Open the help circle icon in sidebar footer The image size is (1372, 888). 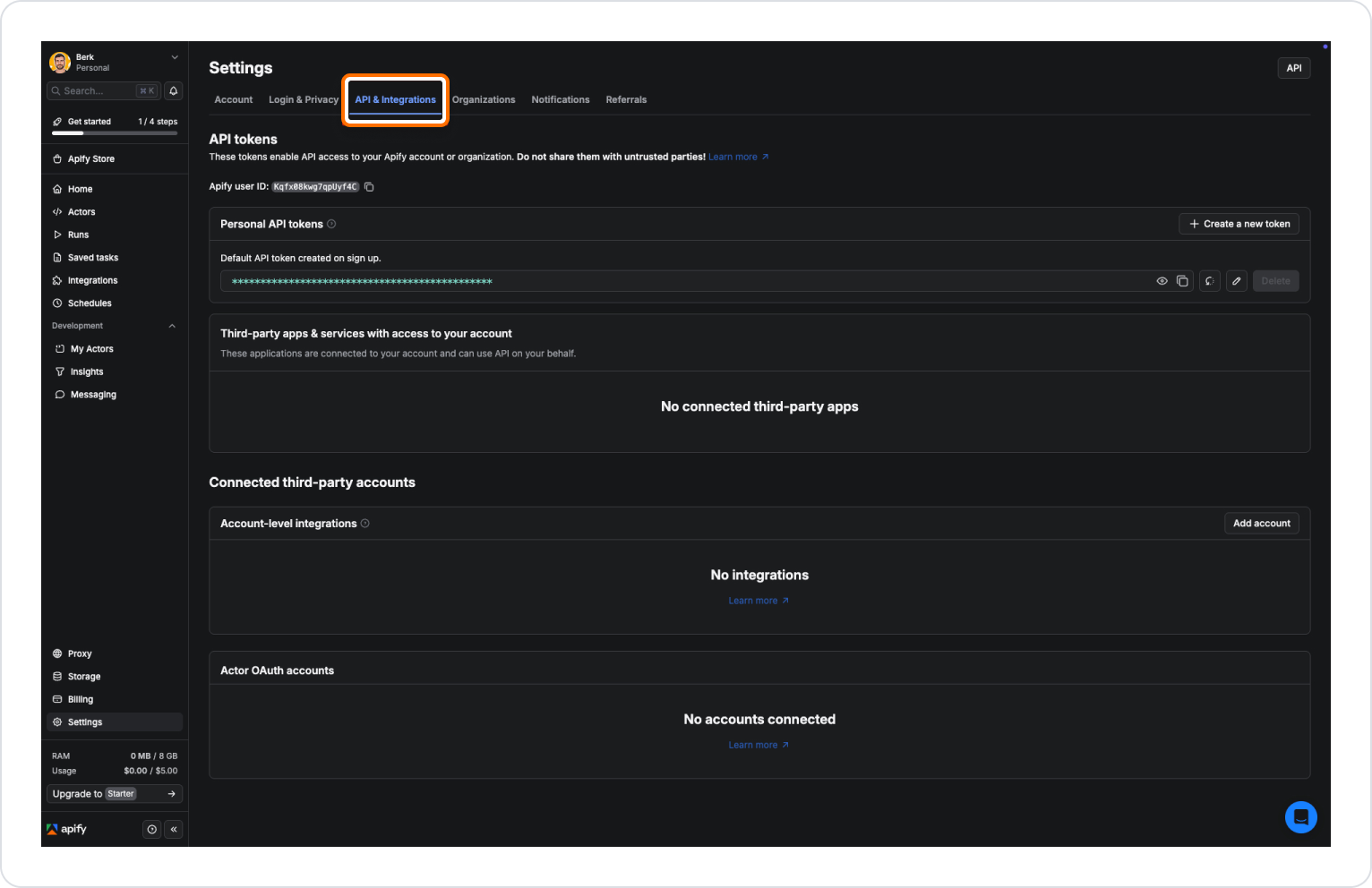(x=152, y=830)
